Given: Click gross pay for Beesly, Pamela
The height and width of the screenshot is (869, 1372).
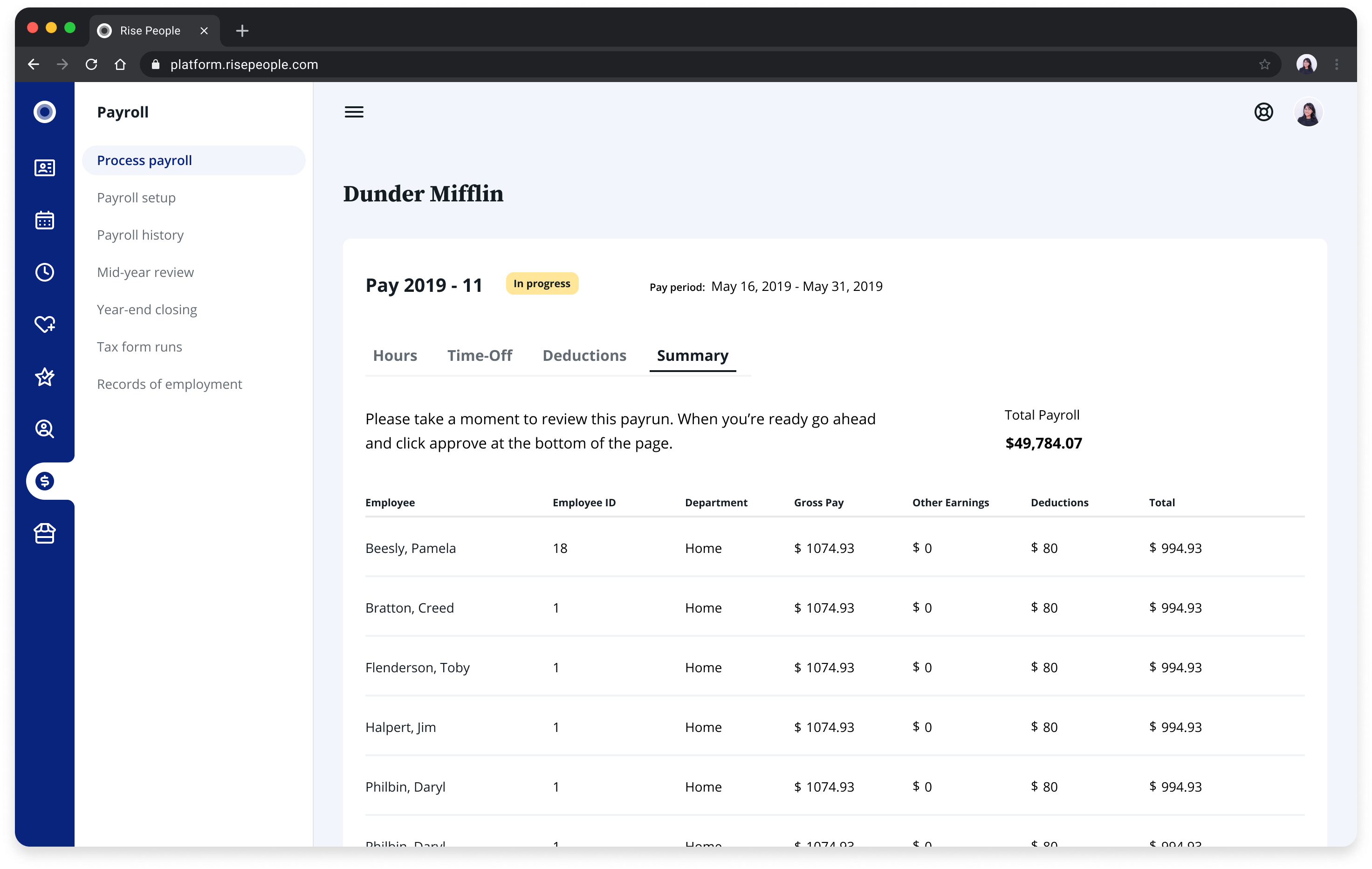Looking at the screenshot, I should click(x=824, y=548).
